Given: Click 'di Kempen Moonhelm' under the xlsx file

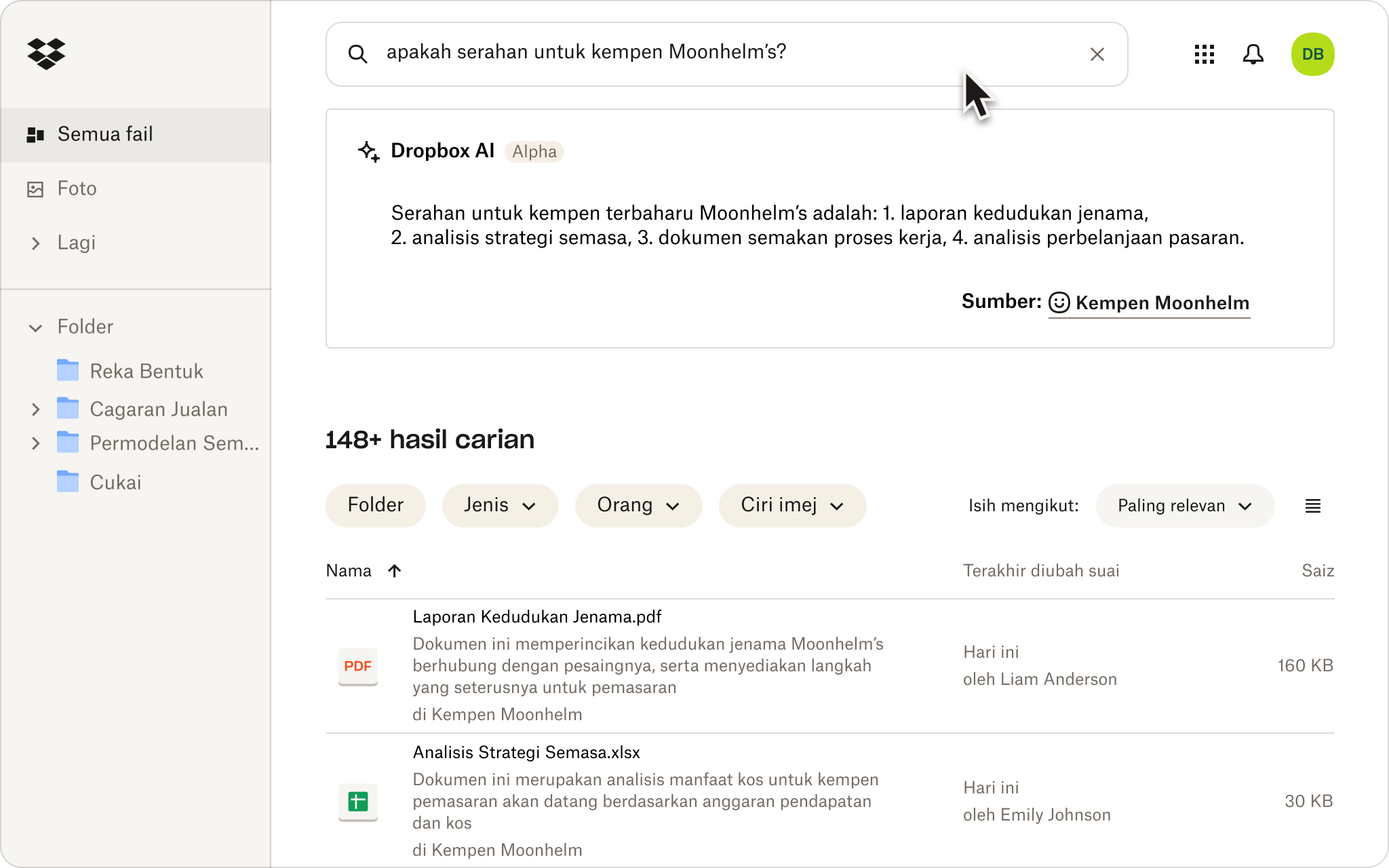Looking at the screenshot, I should (x=497, y=850).
